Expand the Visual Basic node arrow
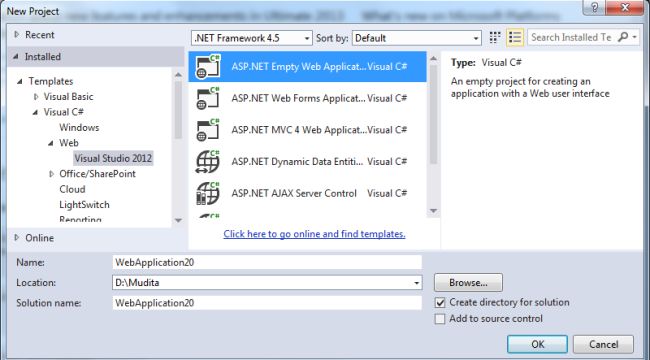Screen dimensions: 650x360 click(x=36, y=97)
